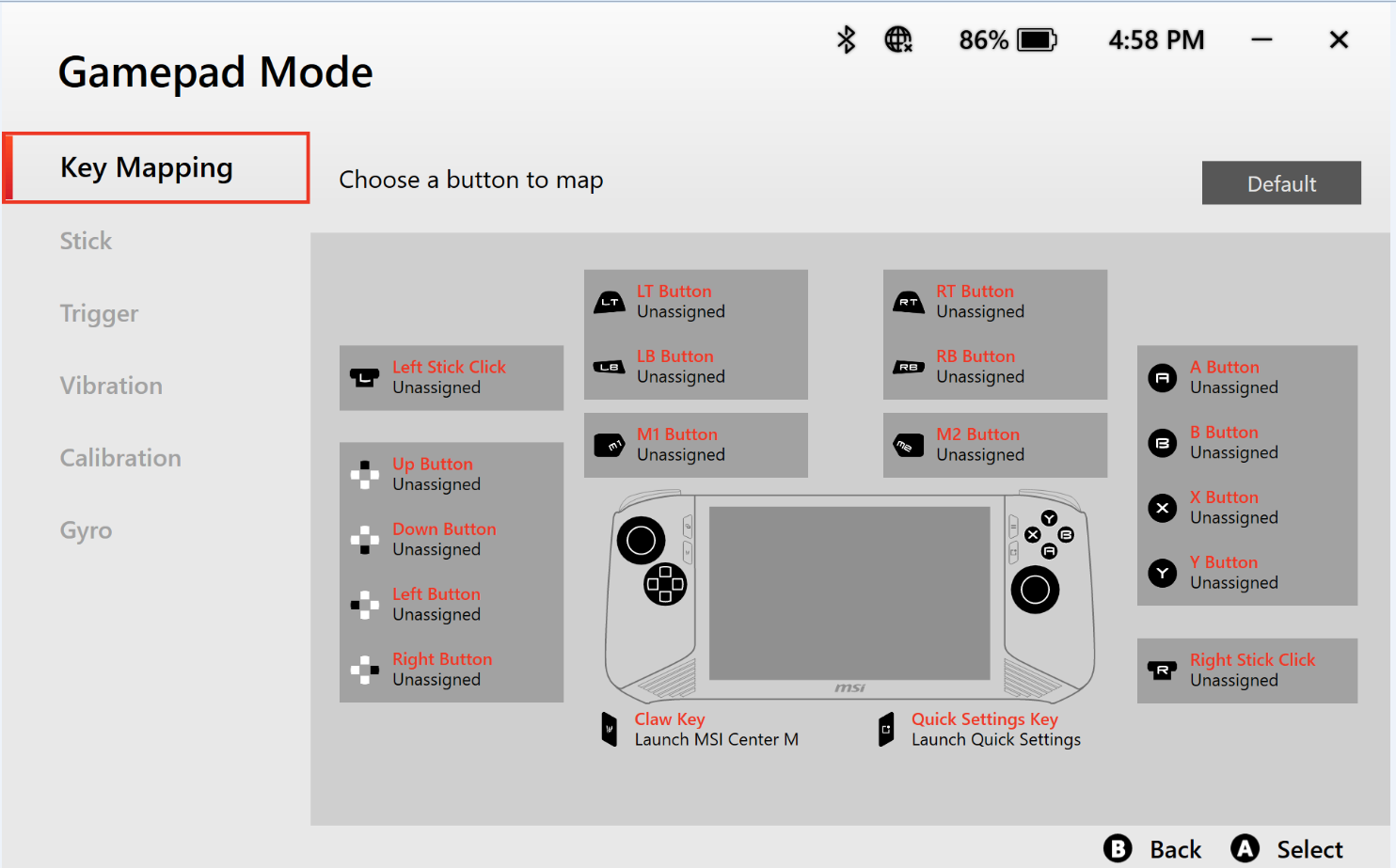Select the Quick Settings Key icon
This screenshot has height=868, width=1396.
[886, 729]
